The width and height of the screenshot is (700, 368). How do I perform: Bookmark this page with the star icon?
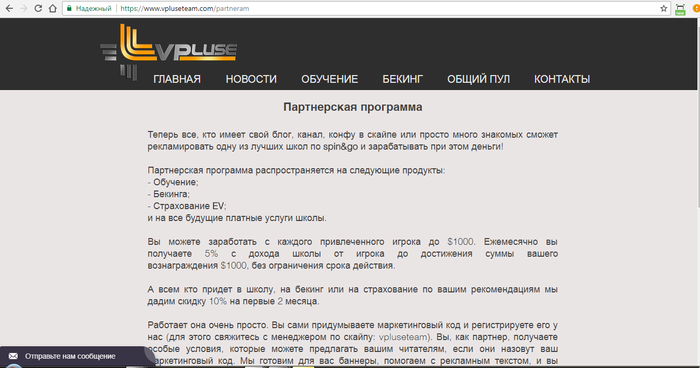663,8
